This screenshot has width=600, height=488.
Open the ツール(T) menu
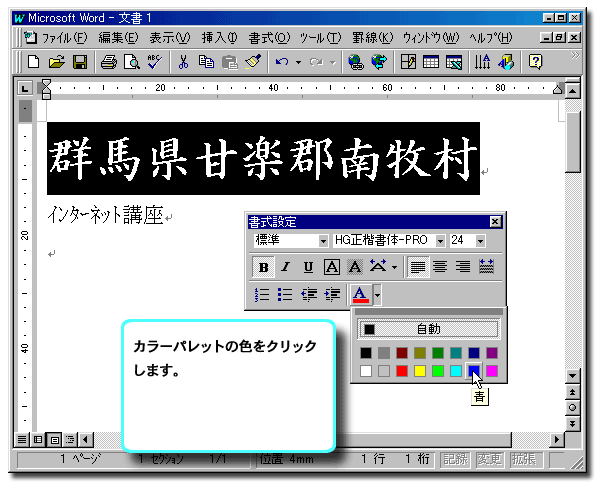click(x=320, y=38)
